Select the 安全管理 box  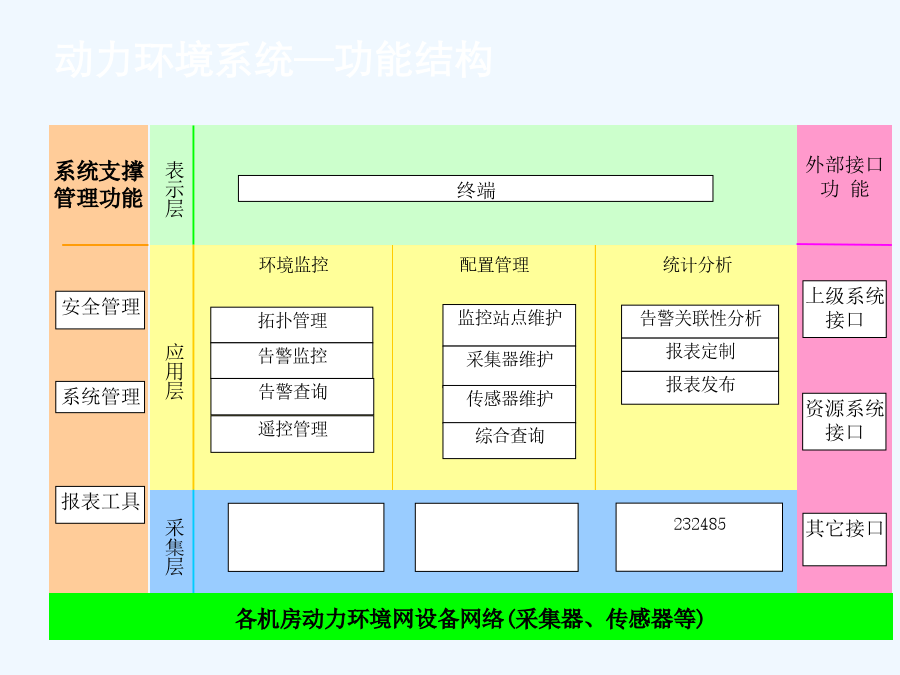(100, 310)
